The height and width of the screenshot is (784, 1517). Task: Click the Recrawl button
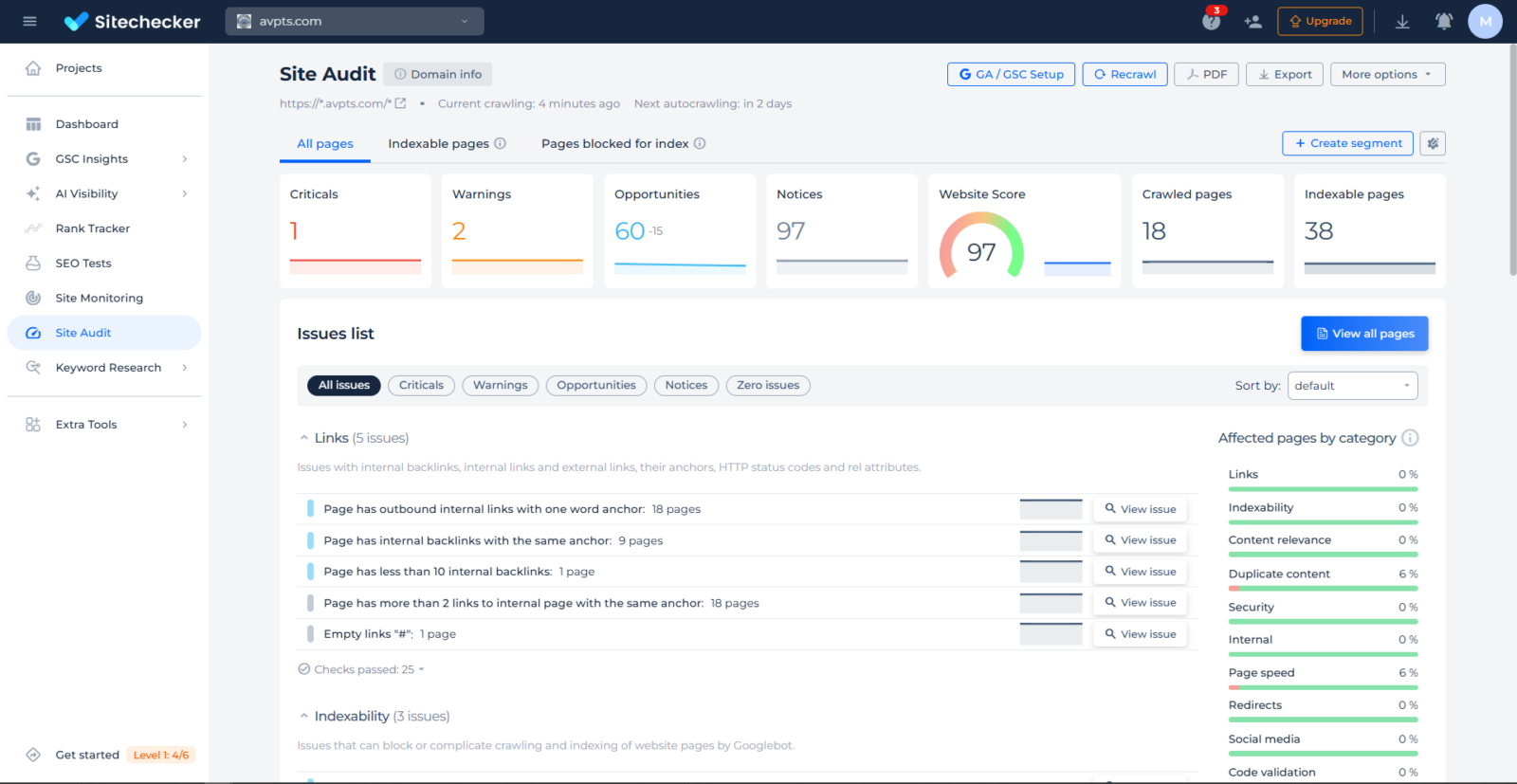point(1125,74)
